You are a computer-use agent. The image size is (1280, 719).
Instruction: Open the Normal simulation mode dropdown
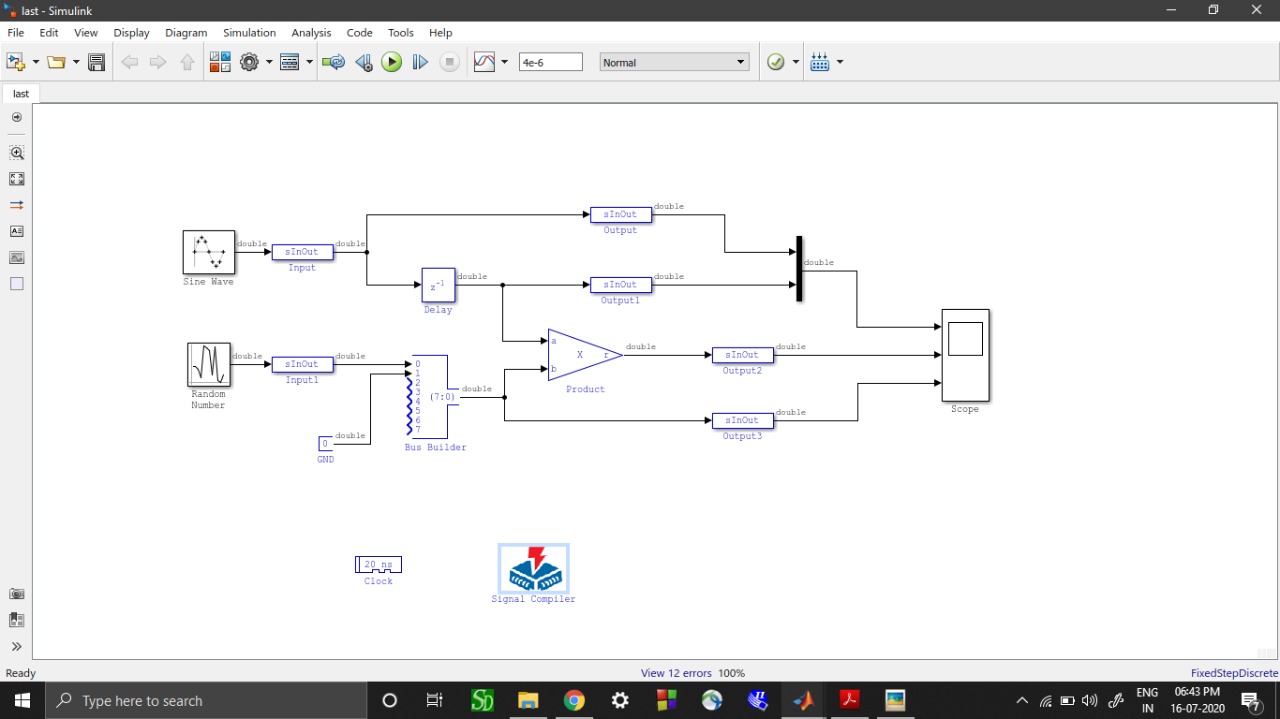(674, 62)
